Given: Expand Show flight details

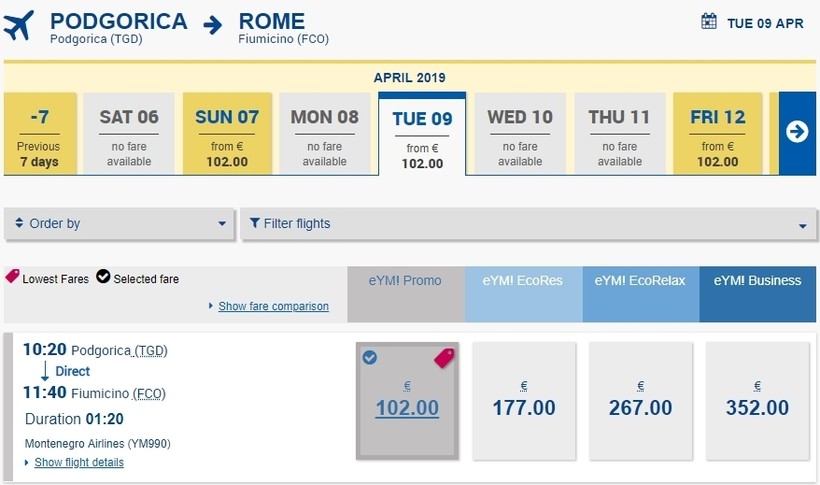Looking at the screenshot, I should 79,462.
